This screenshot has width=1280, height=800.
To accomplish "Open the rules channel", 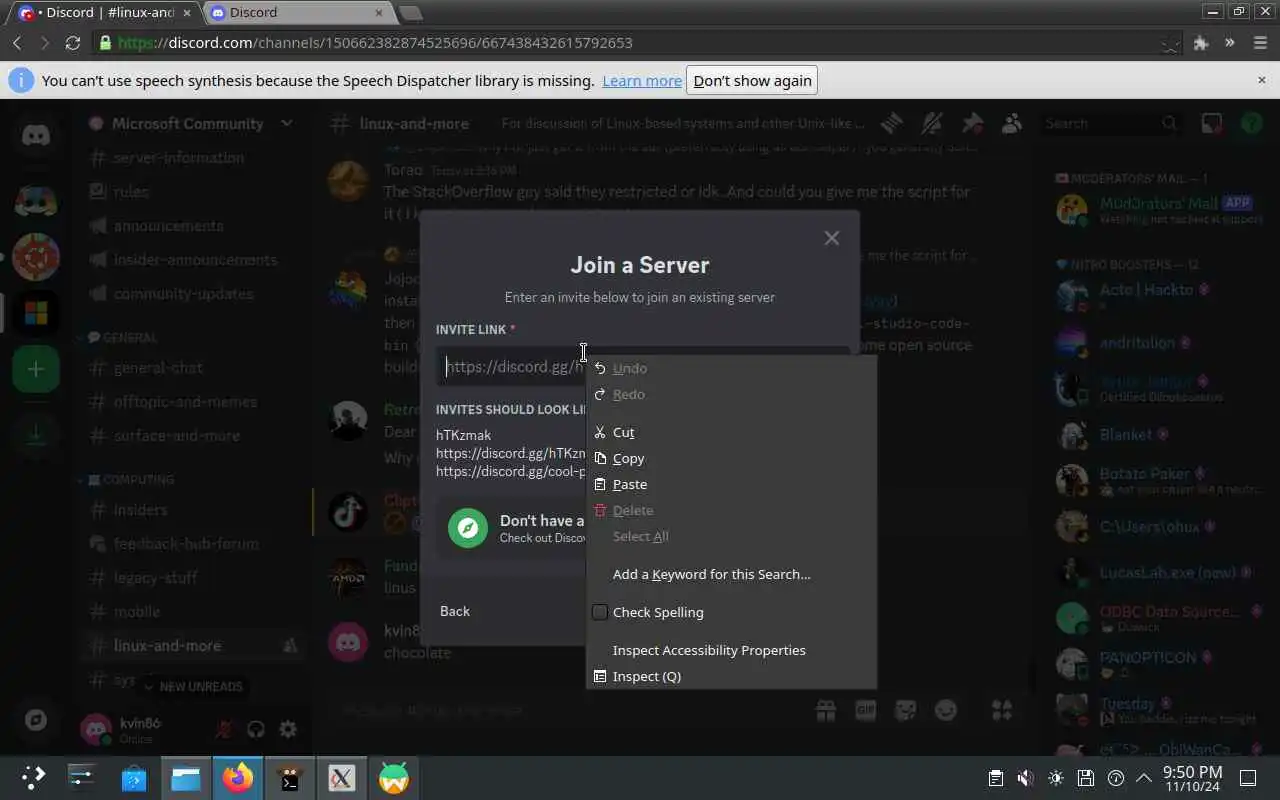I will 193,192.
